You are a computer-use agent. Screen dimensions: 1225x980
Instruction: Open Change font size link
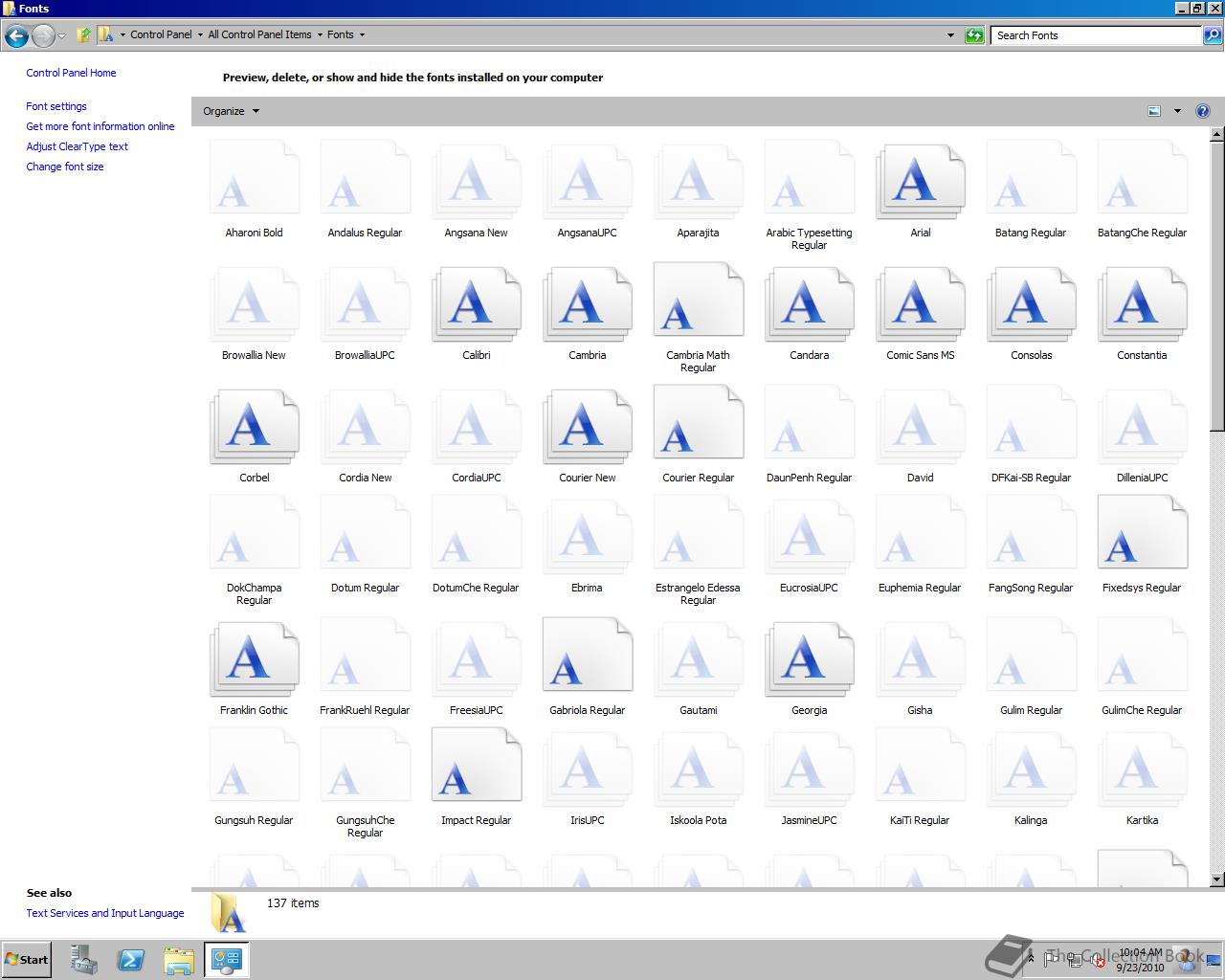point(65,167)
